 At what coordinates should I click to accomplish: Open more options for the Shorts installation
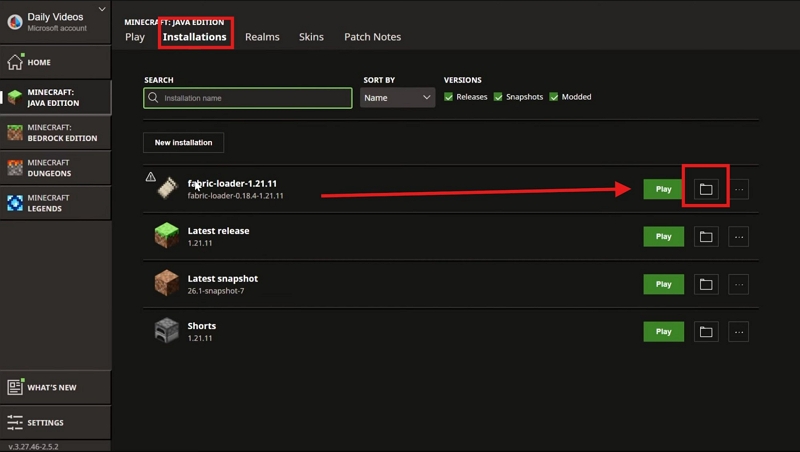(x=739, y=332)
